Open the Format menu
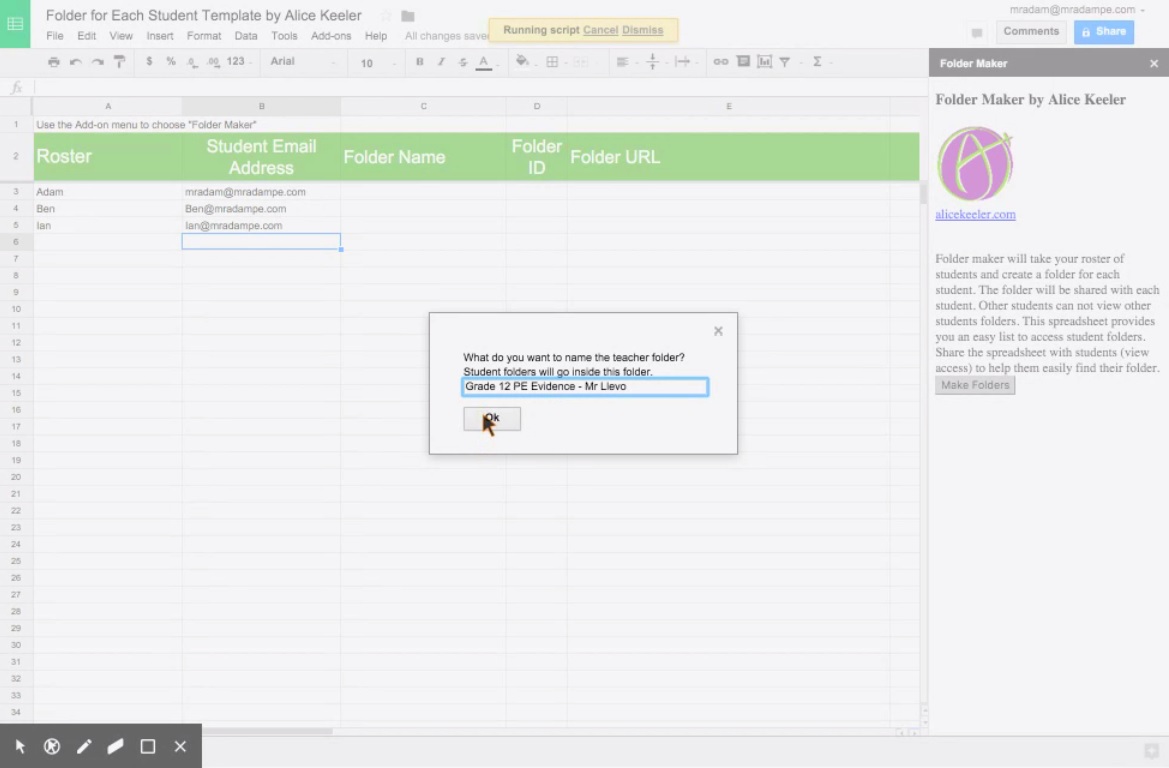Screen dimensions: 1169x768 [x=204, y=36]
